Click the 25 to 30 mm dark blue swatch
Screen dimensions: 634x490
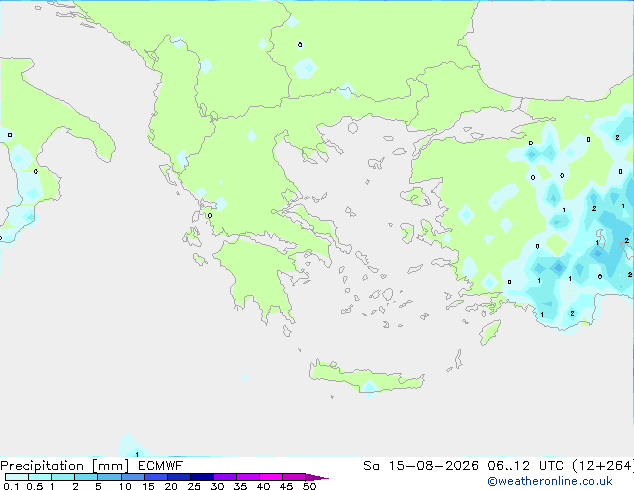[x=201, y=477]
